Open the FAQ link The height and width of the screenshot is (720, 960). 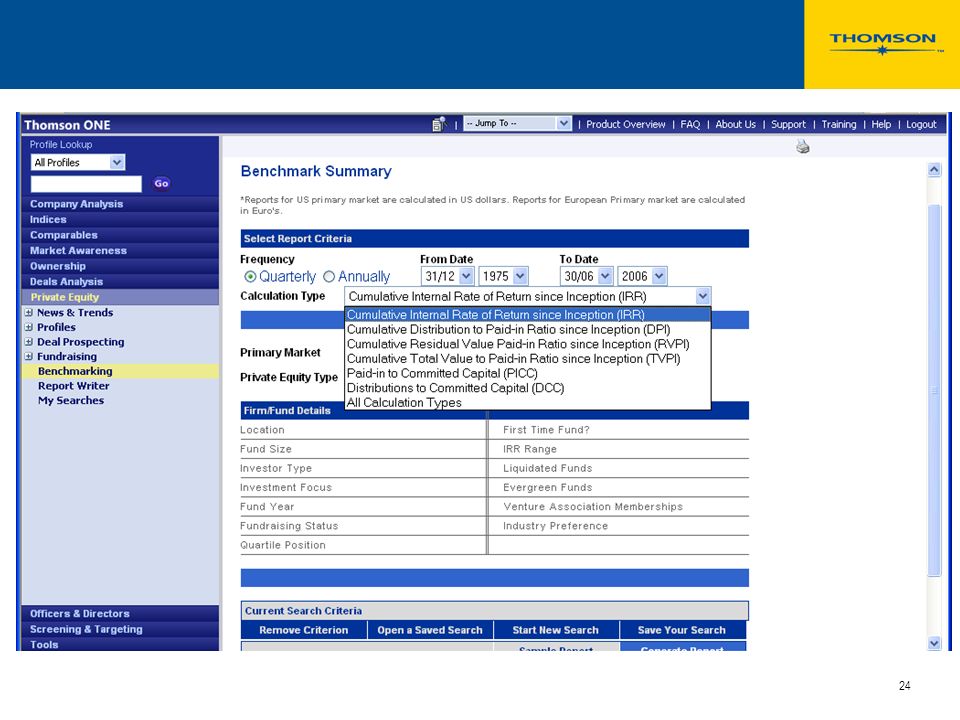[690, 124]
